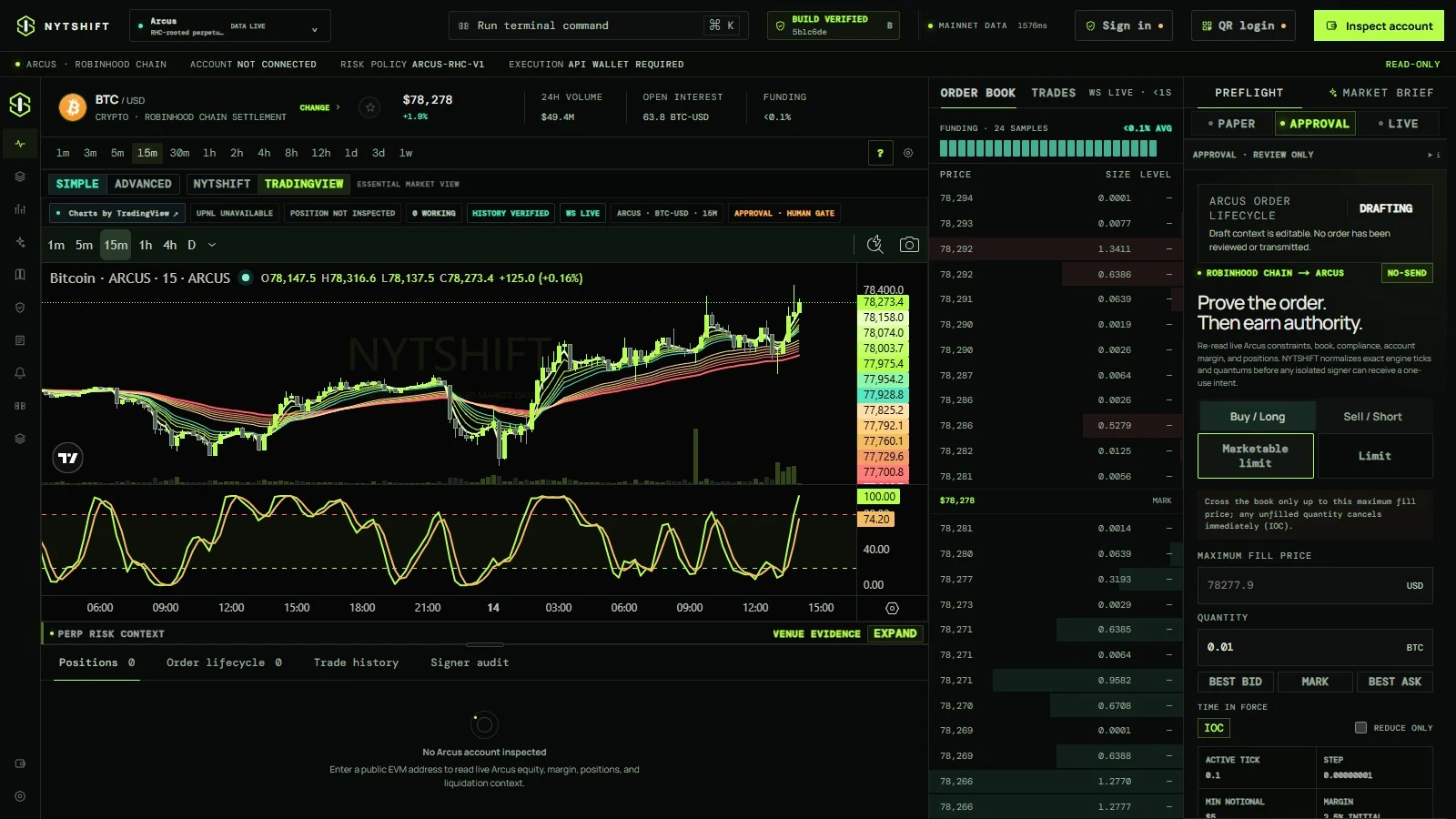Click the NYTSHIFT logo icon in header
Image resolution: width=1456 pixels, height=819 pixels.
click(25, 25)
